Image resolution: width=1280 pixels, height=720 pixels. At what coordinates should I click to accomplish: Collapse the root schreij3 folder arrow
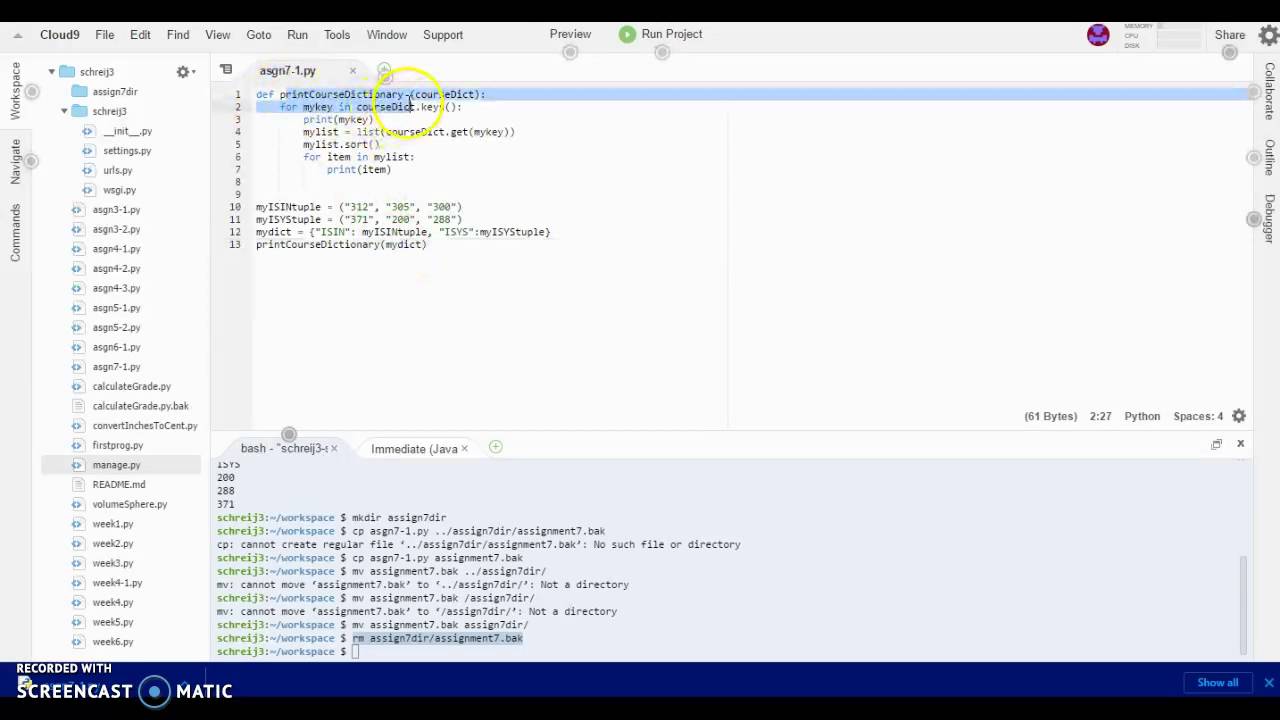[x=52, y=72]
